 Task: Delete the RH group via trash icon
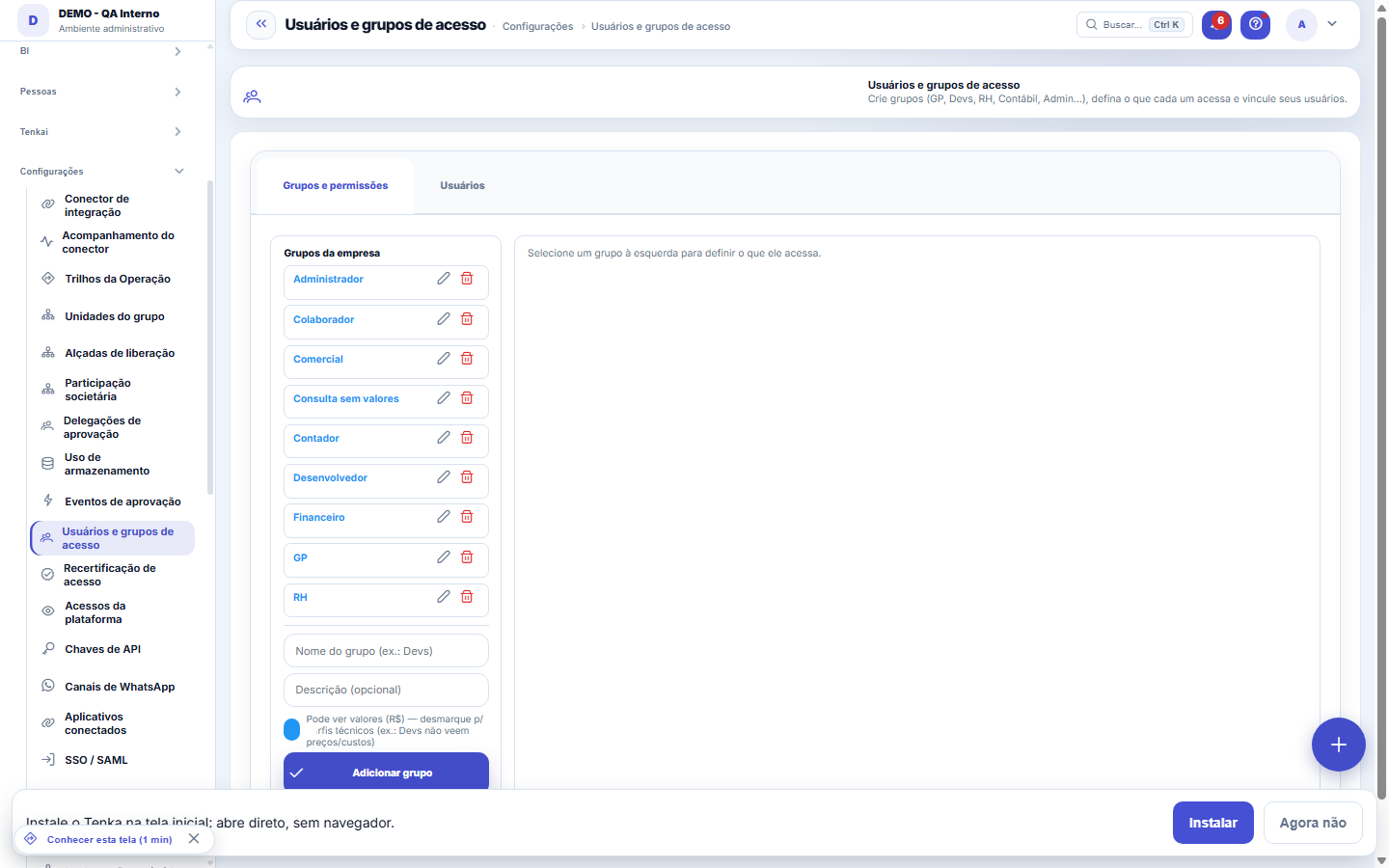coord(467,597)
